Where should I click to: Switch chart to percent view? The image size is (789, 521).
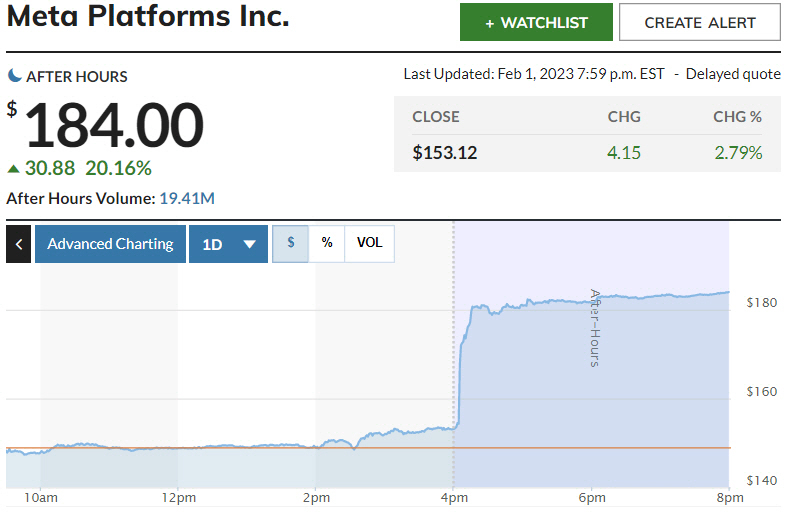coord(327,243)
